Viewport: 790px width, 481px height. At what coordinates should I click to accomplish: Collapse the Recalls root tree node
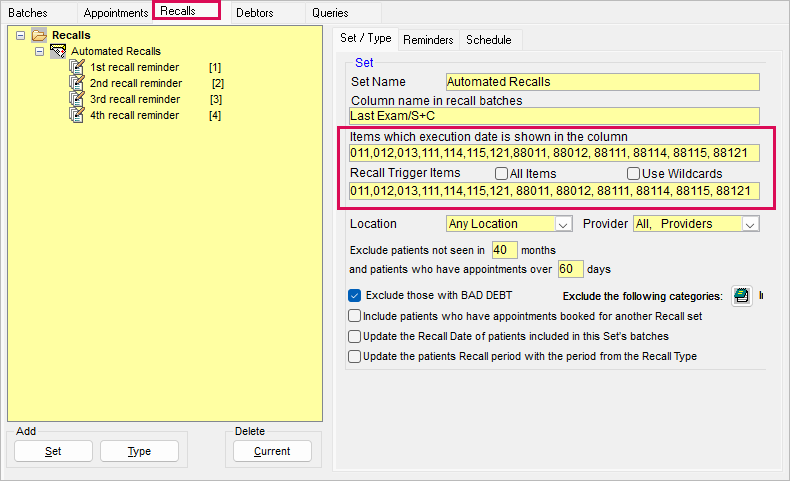[x=21, y=35]
